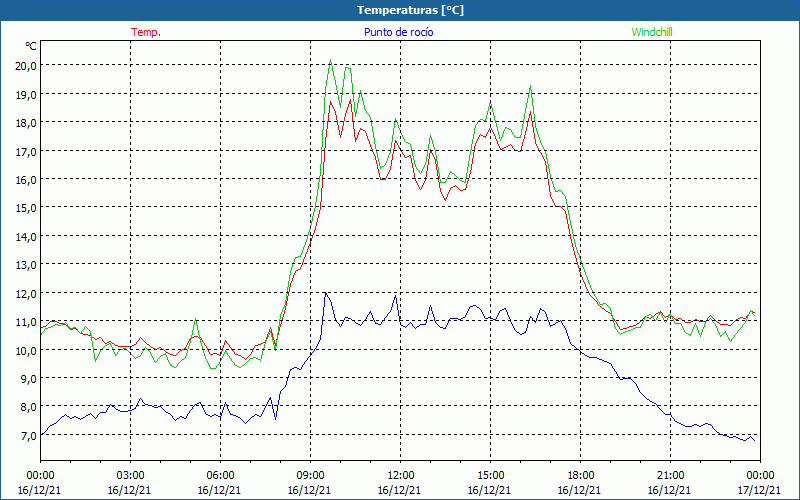Click the '7,0' y-axis value
This screenshot has width=800, height=500.
pos(29,436)
